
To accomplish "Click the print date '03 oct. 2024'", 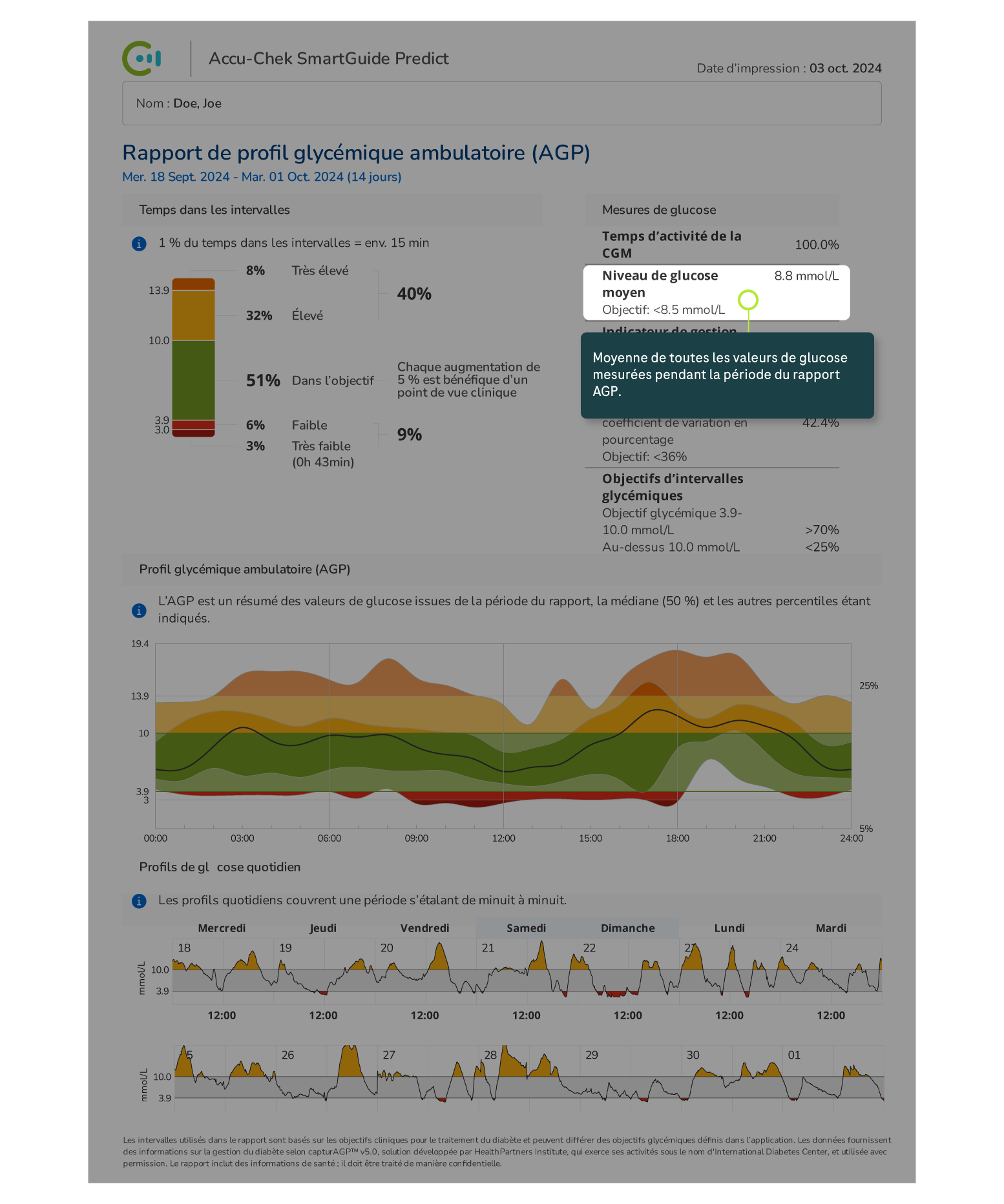I will pos(845,68).
